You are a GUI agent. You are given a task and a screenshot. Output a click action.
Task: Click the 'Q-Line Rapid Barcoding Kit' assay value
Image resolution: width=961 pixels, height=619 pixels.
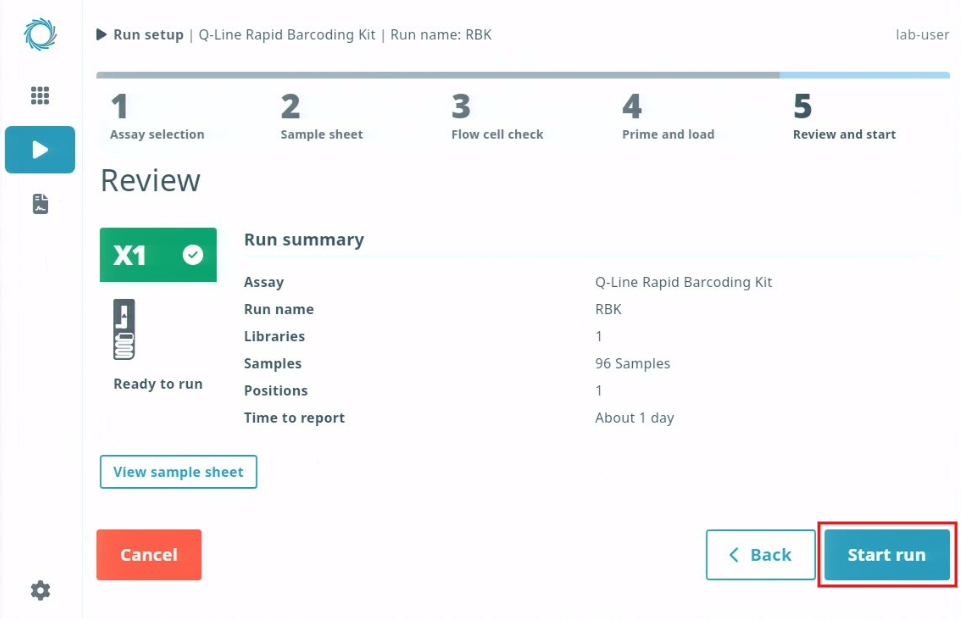click(x=683, y=282)
